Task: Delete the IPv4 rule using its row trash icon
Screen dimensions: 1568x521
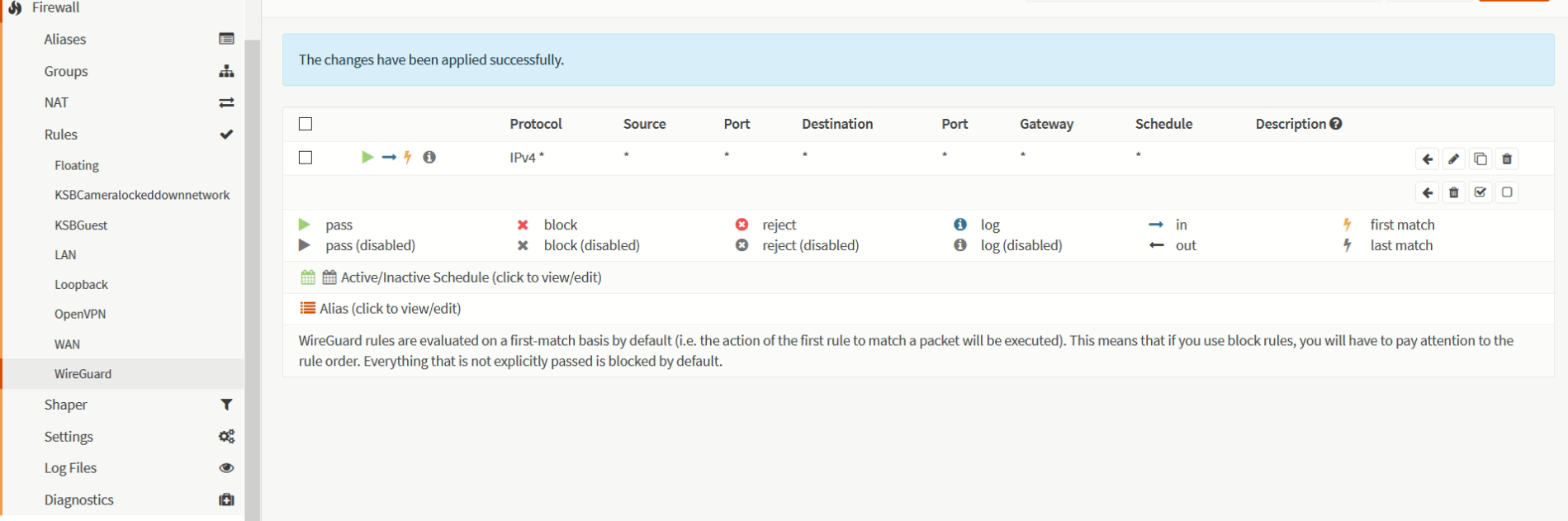Action: (1507, 159)
